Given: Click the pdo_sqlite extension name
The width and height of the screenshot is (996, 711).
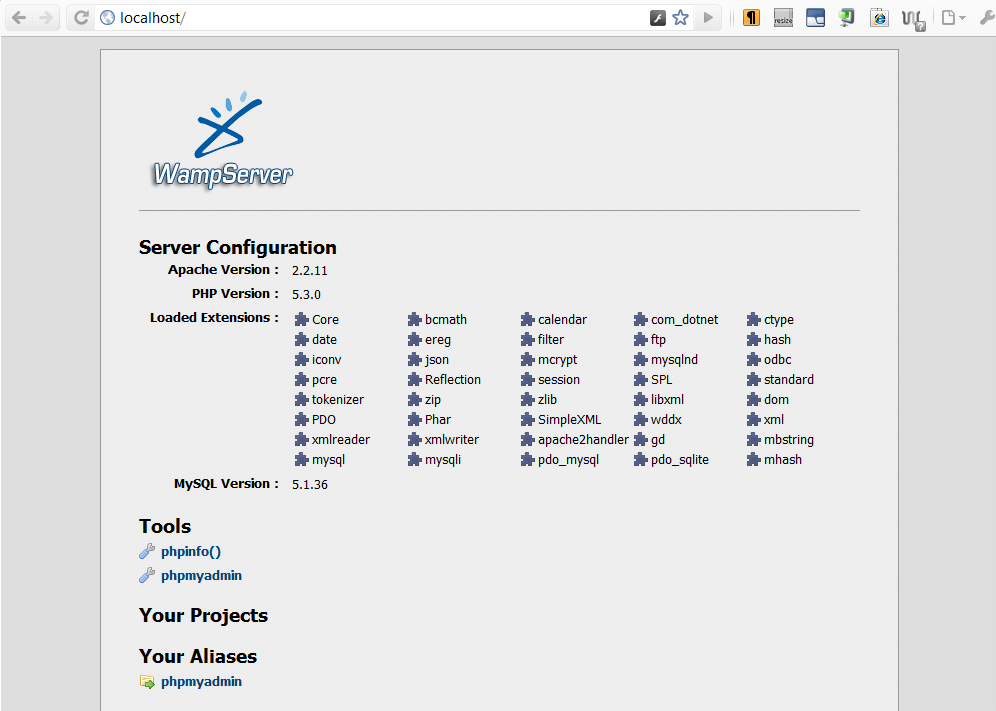Looking at the screenshot, I should click(x=680, y=460).
